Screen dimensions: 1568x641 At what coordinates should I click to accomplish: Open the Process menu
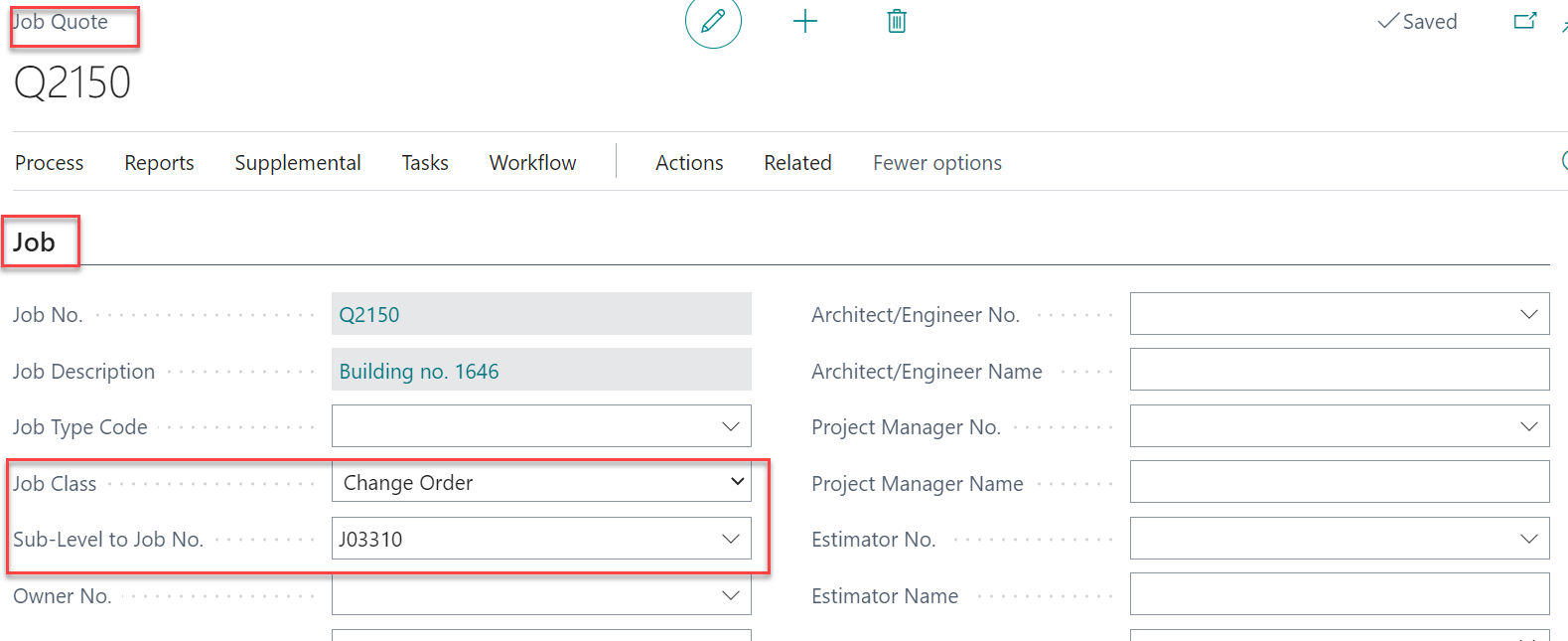point(50,163)
